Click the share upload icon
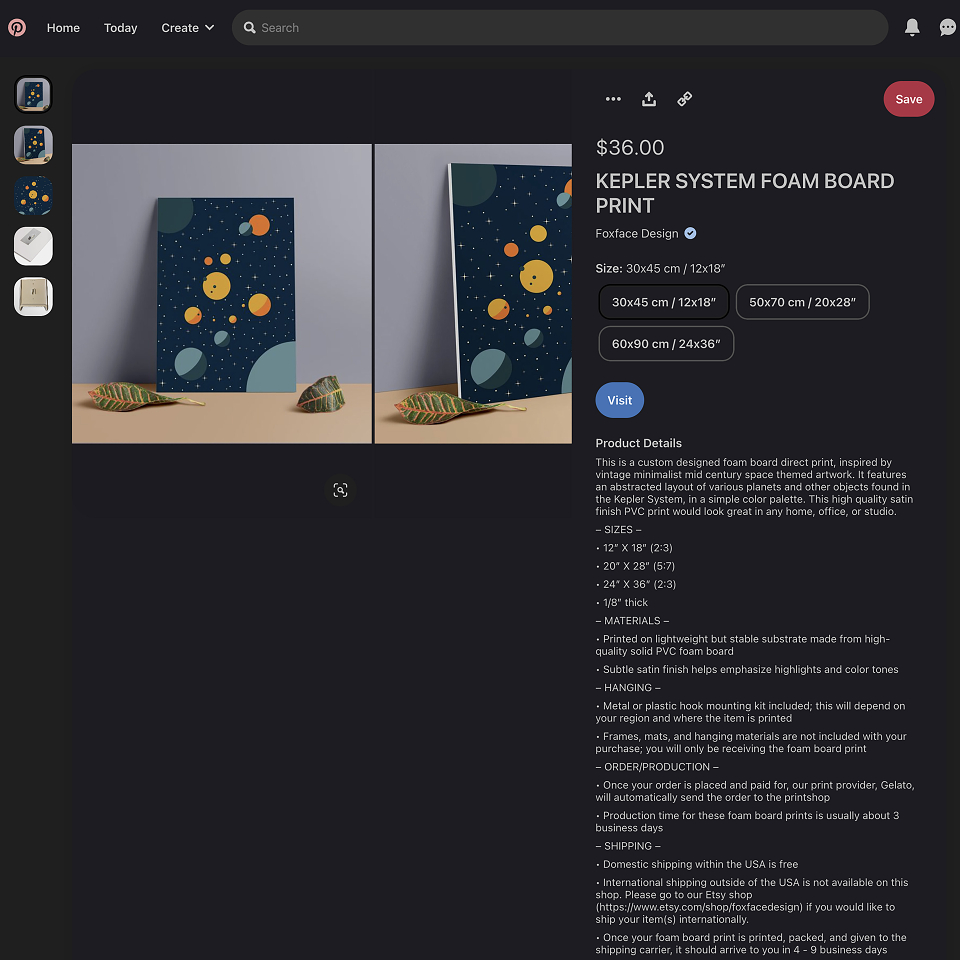This screenshot has width=960, height=960. pos(648,99)
